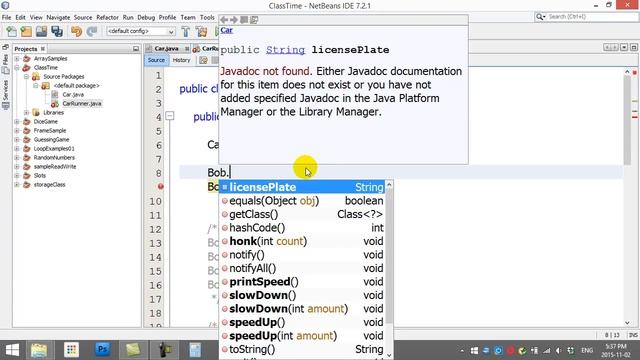The height and width of the screenshot is (360, 640).
Task: Expand the GuessingGame project node
Action: tap(17, 140)
